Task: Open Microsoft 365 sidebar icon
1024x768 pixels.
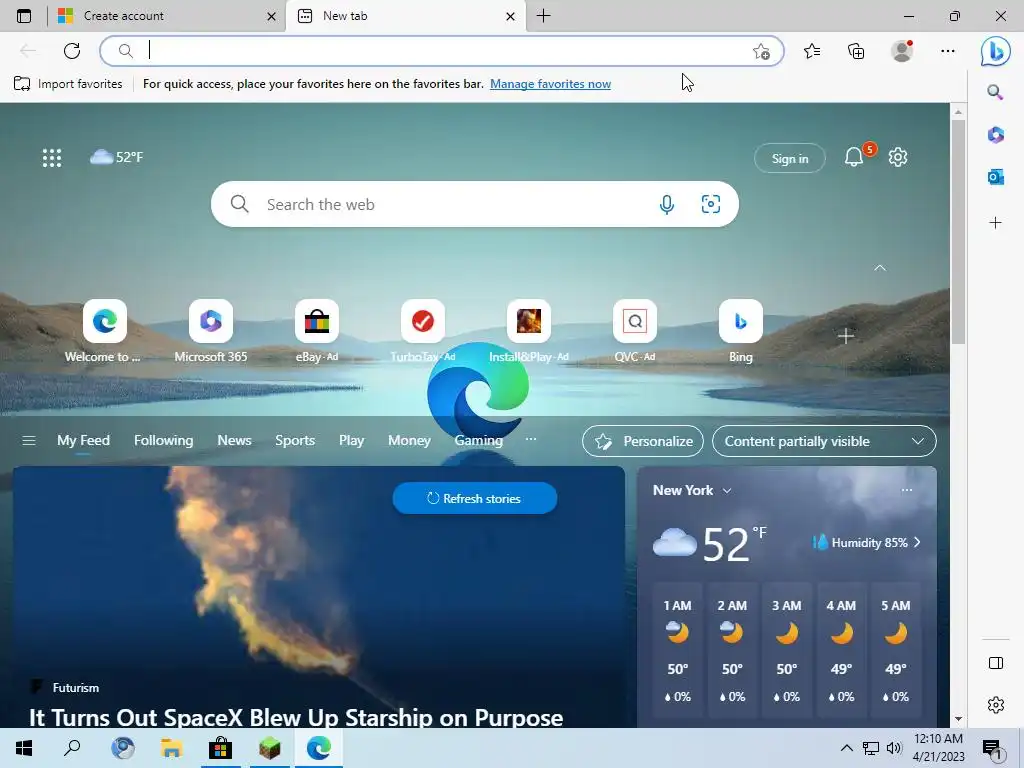Action: (995, 135)
